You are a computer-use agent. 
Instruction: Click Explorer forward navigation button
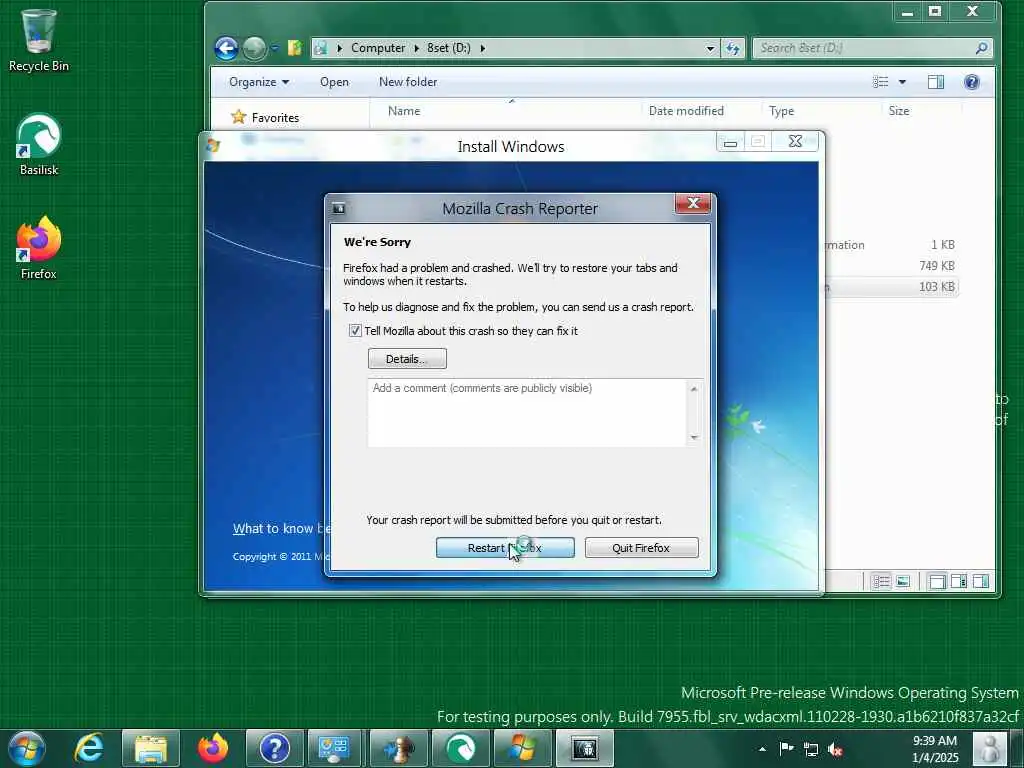point(254,48)
